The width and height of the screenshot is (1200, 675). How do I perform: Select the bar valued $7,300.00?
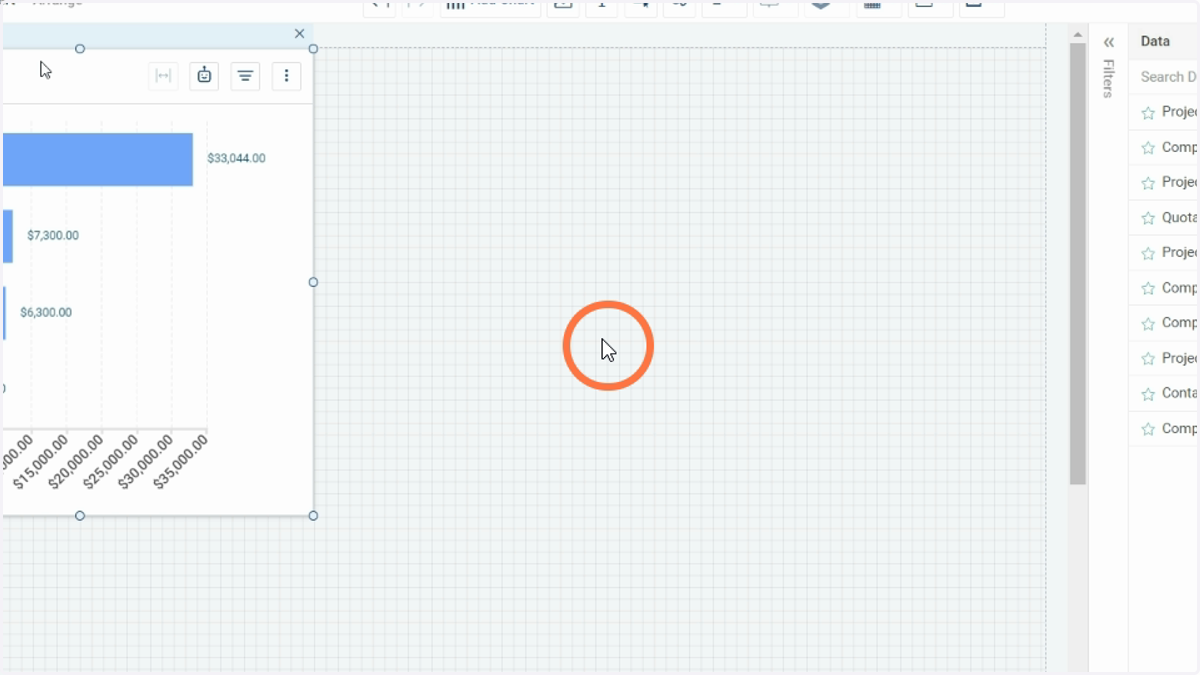(x=7, y=236)
